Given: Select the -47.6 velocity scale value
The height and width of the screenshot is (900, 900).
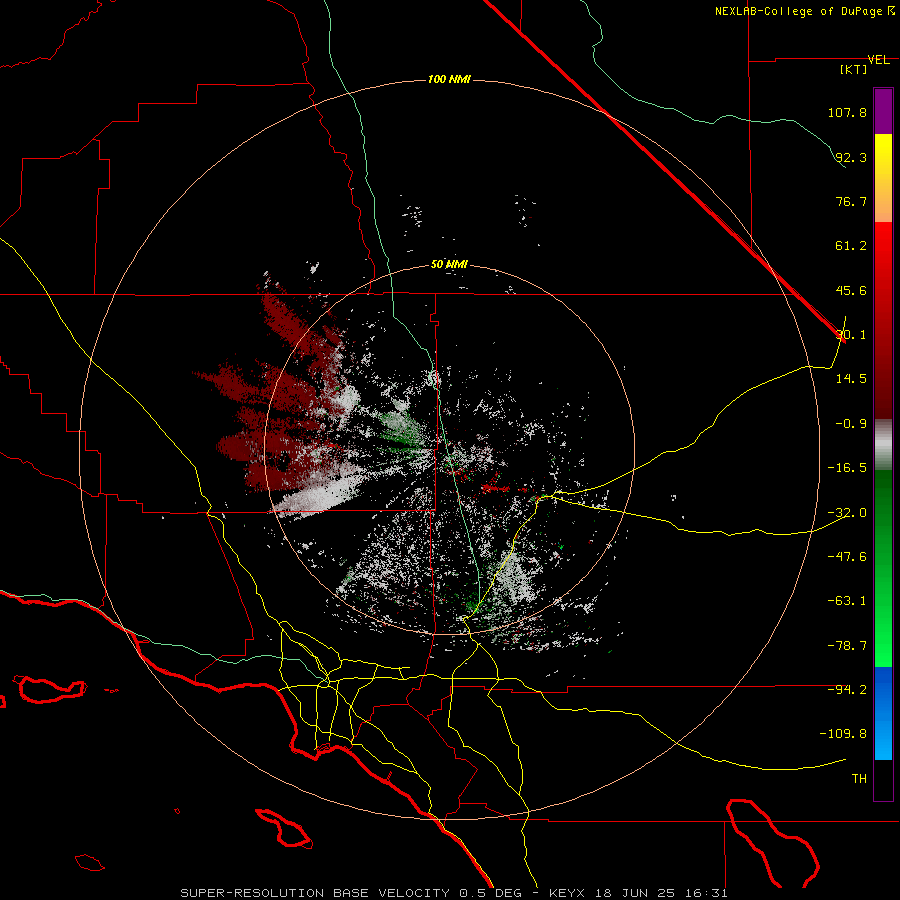Looking at the screenshot, I should [x=847, y=557].
